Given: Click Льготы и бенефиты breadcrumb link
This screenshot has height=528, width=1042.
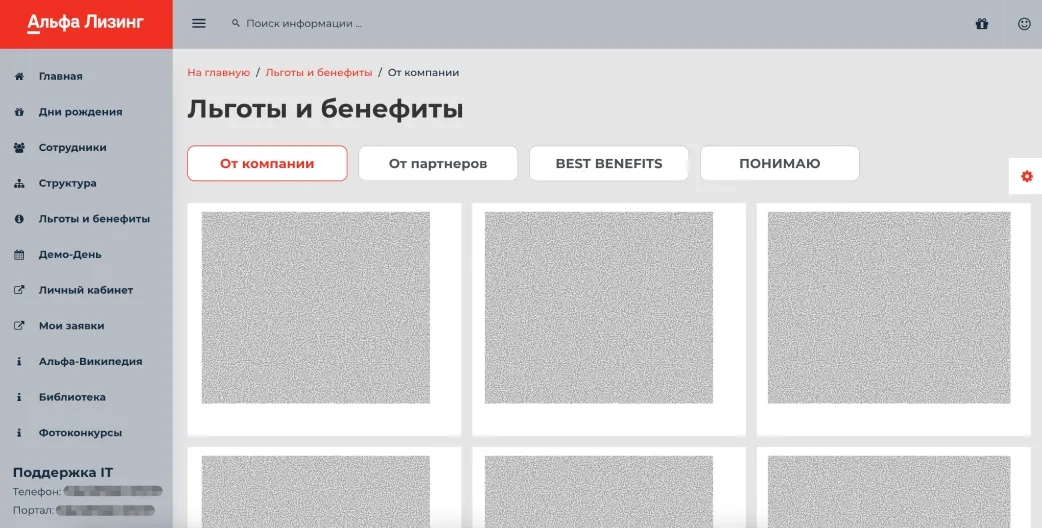Looking at the screenshot, I should point(318,73).
